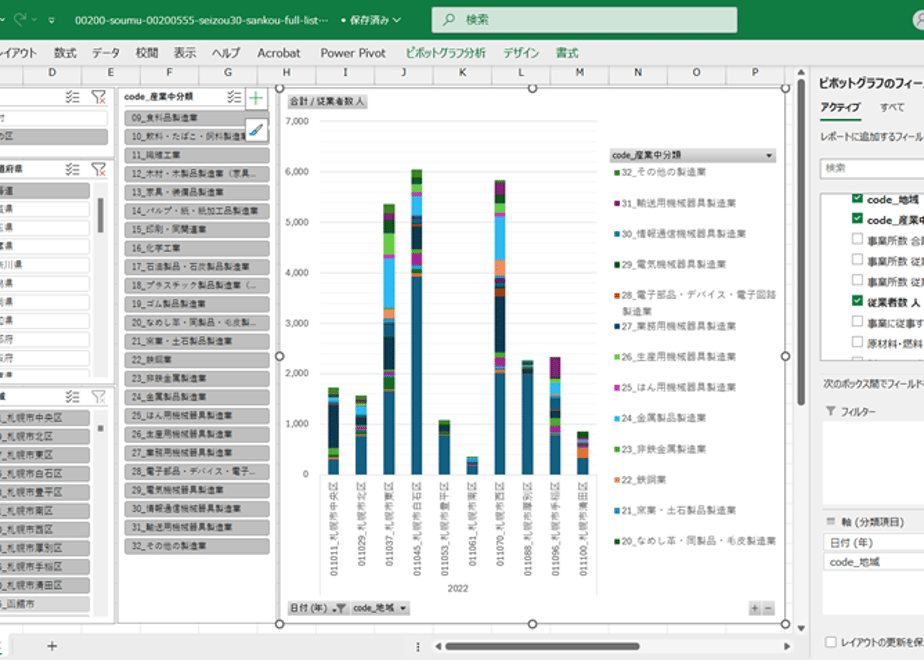Click the horizontal scrollbar thumb at bottom
This screenshot has width=924, height=660.
[x=542, y=646]
